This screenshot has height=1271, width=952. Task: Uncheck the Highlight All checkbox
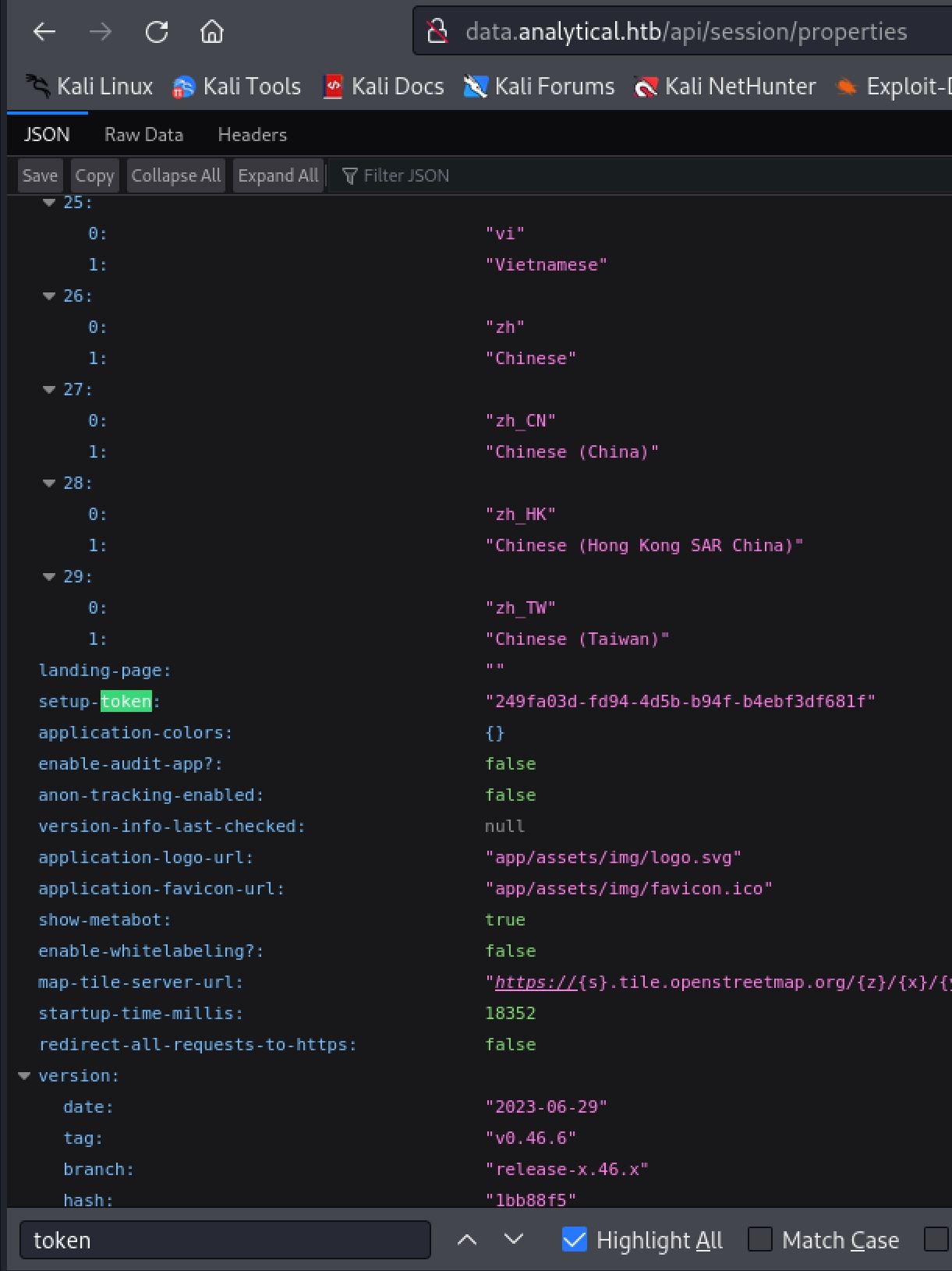[575, 1240]
